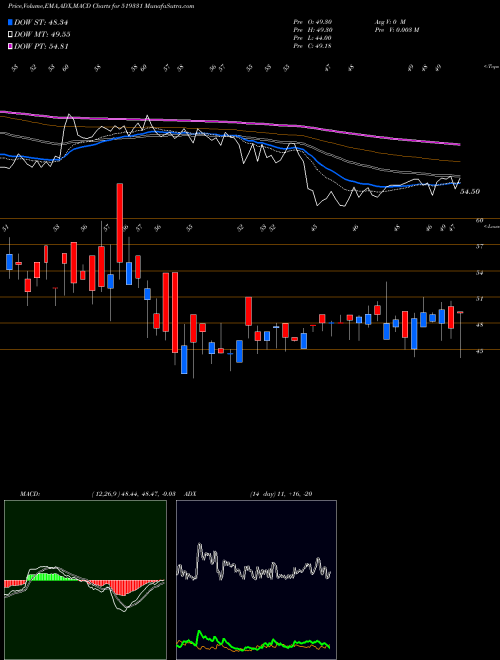Screen dimensions: 500x660
Task: Click the 'Pre V: 0.003 M' volume text
Action: (x=396, y=30)
